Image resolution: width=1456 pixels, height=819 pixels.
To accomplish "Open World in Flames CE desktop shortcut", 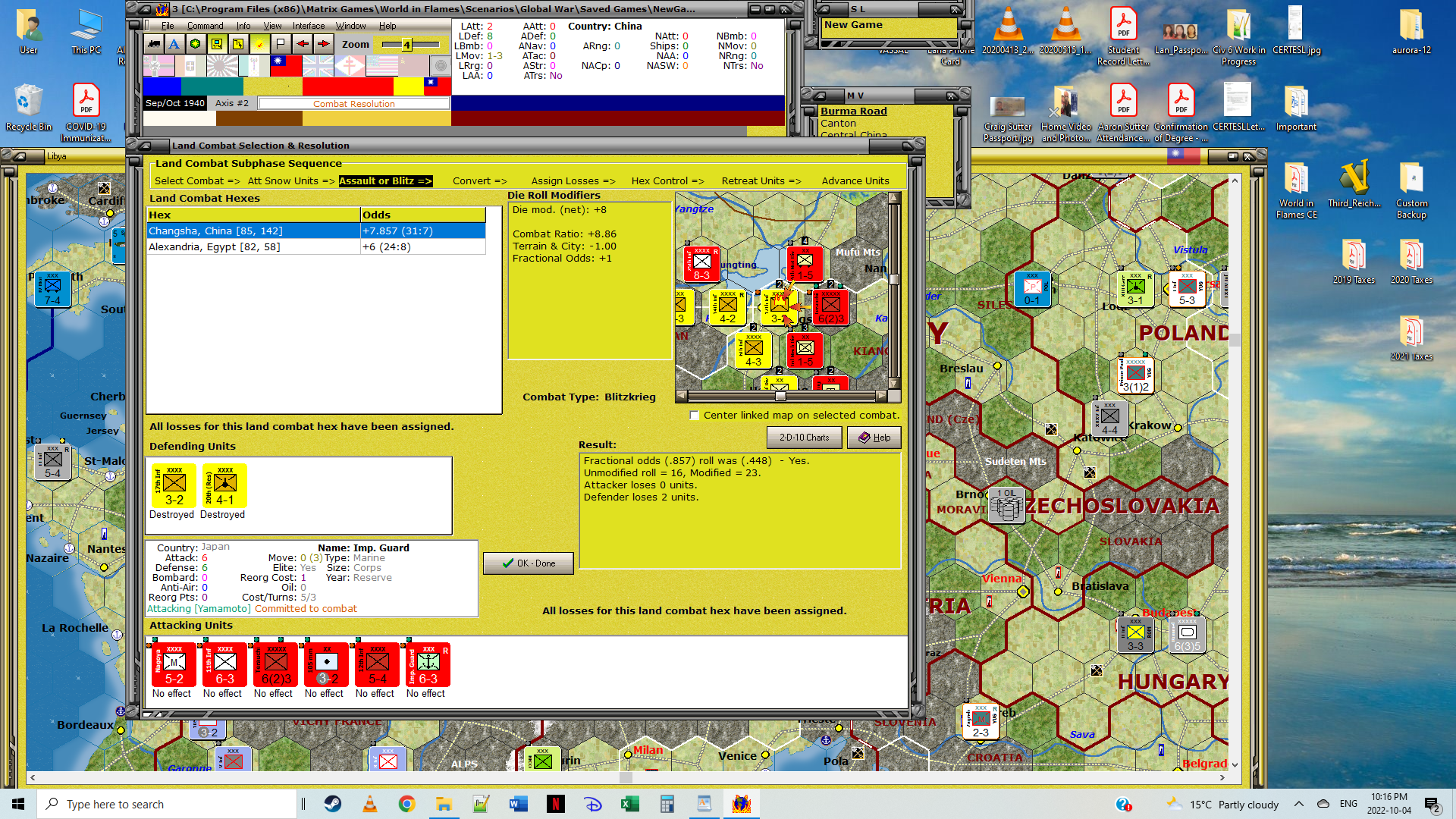I will 1296,190.
